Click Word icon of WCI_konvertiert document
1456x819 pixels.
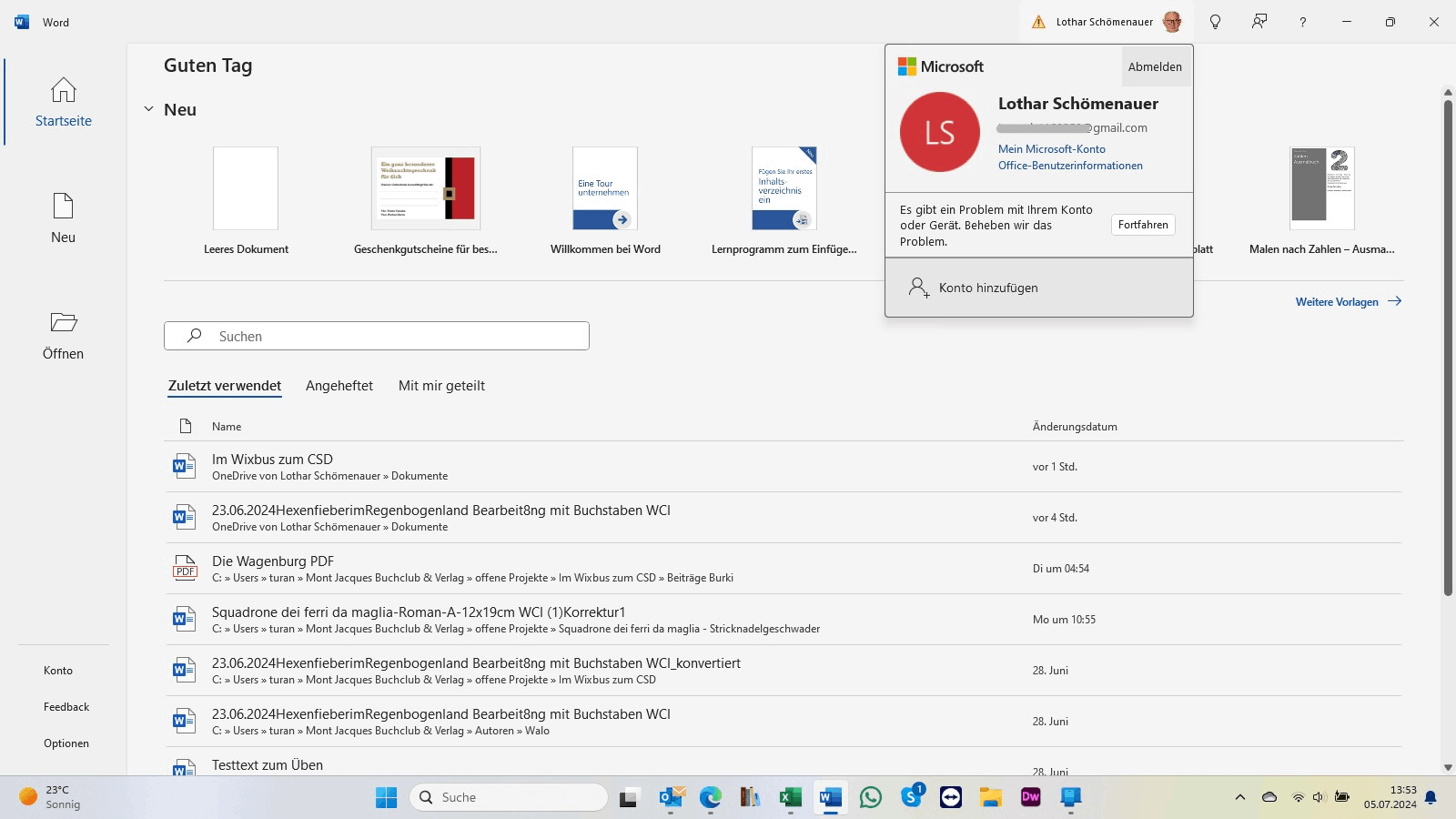pyautogui.click(x=185, y=671)
